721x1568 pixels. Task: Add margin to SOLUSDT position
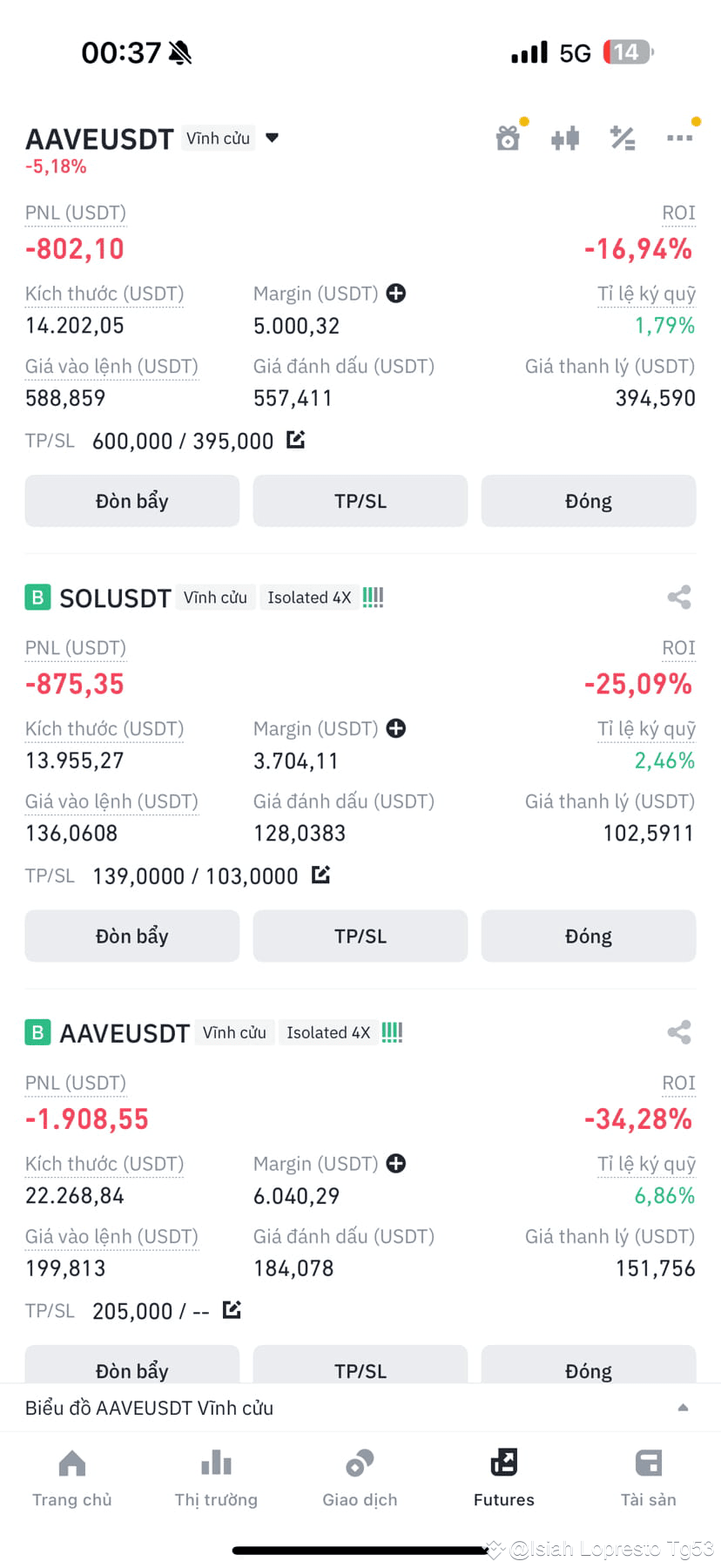[x=396, y=728]
